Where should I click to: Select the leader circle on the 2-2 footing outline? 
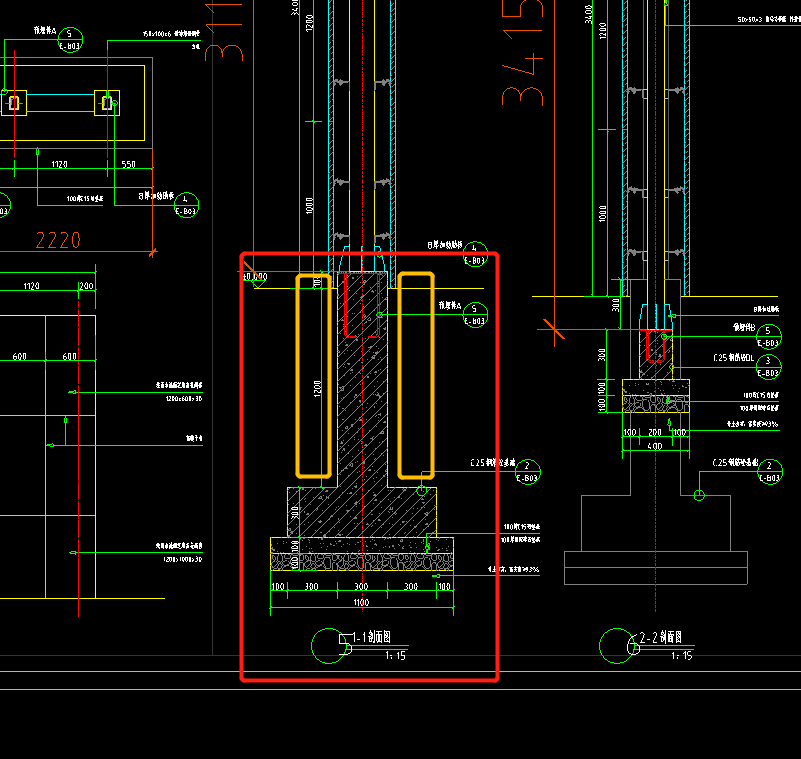(699, 495)
